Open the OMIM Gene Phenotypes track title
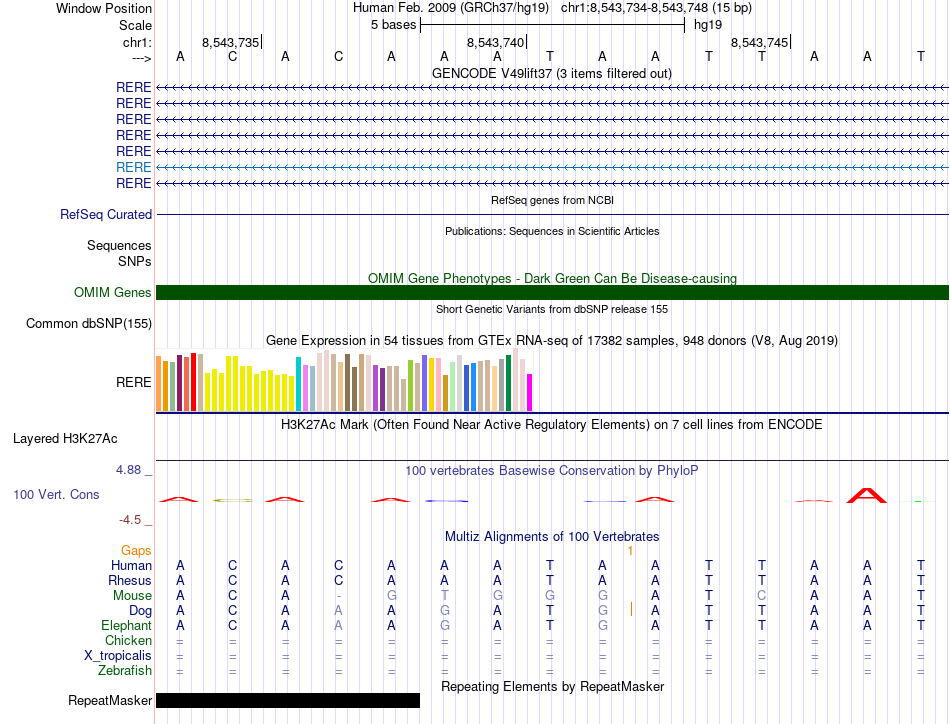 click(x=552, y=278)
